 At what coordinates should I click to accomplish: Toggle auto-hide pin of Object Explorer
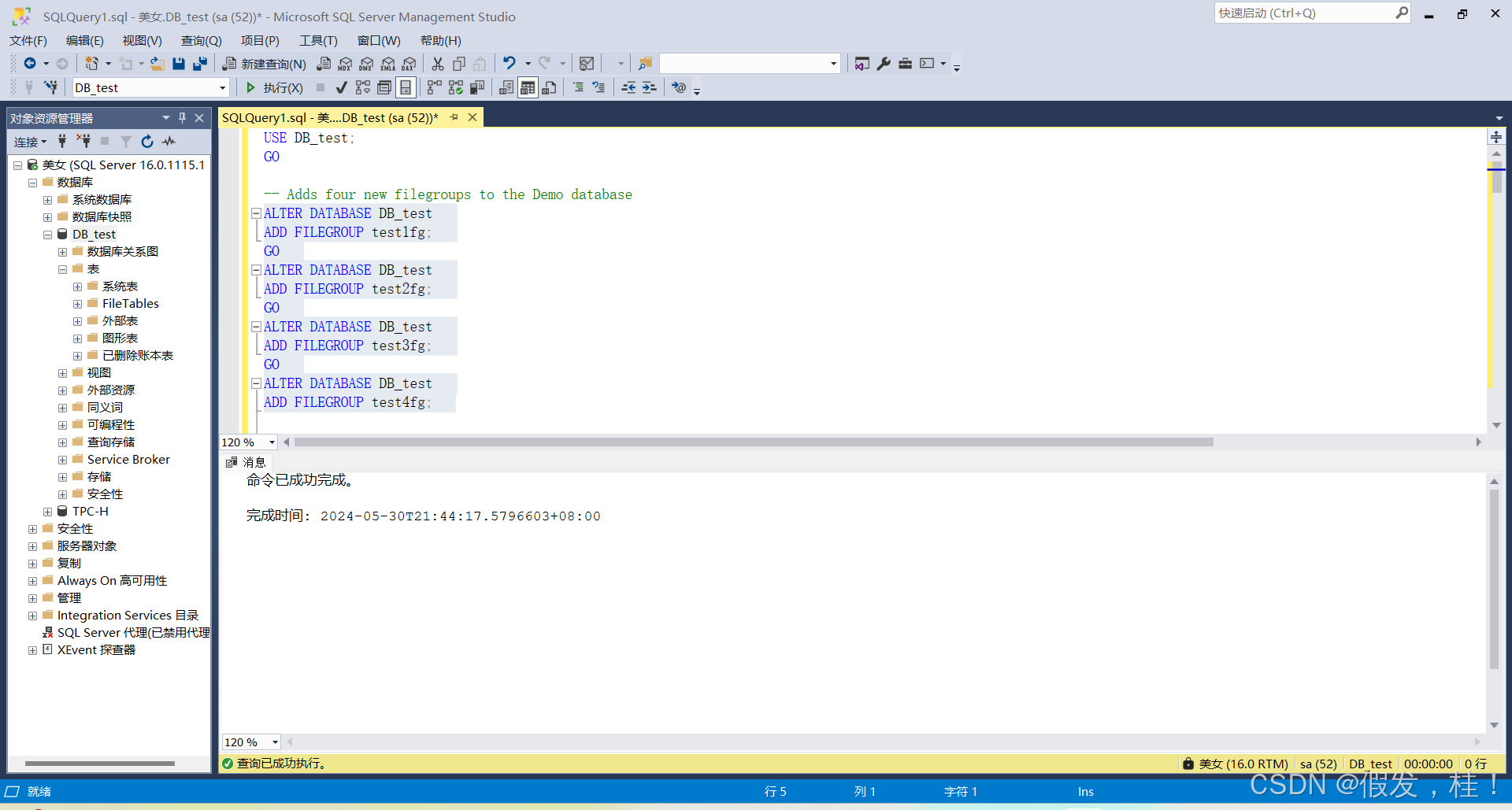click(183, 118)
